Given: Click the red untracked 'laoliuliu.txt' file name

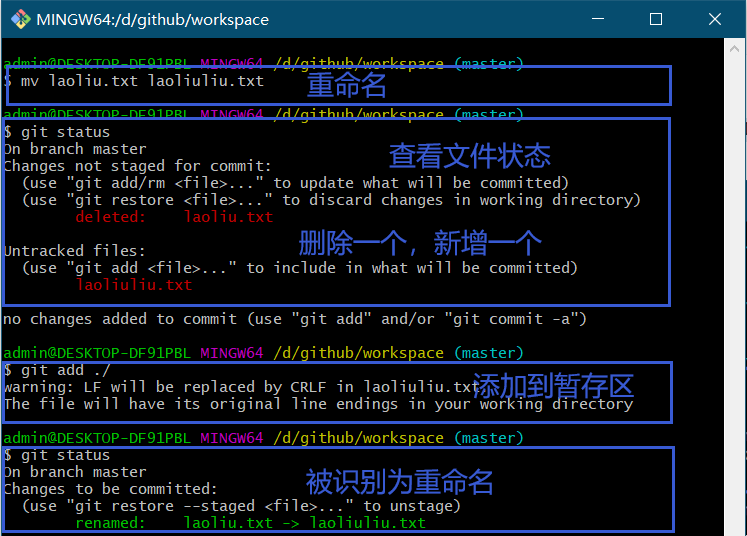Looking at the screenshot, I should (x=134, y=285).
